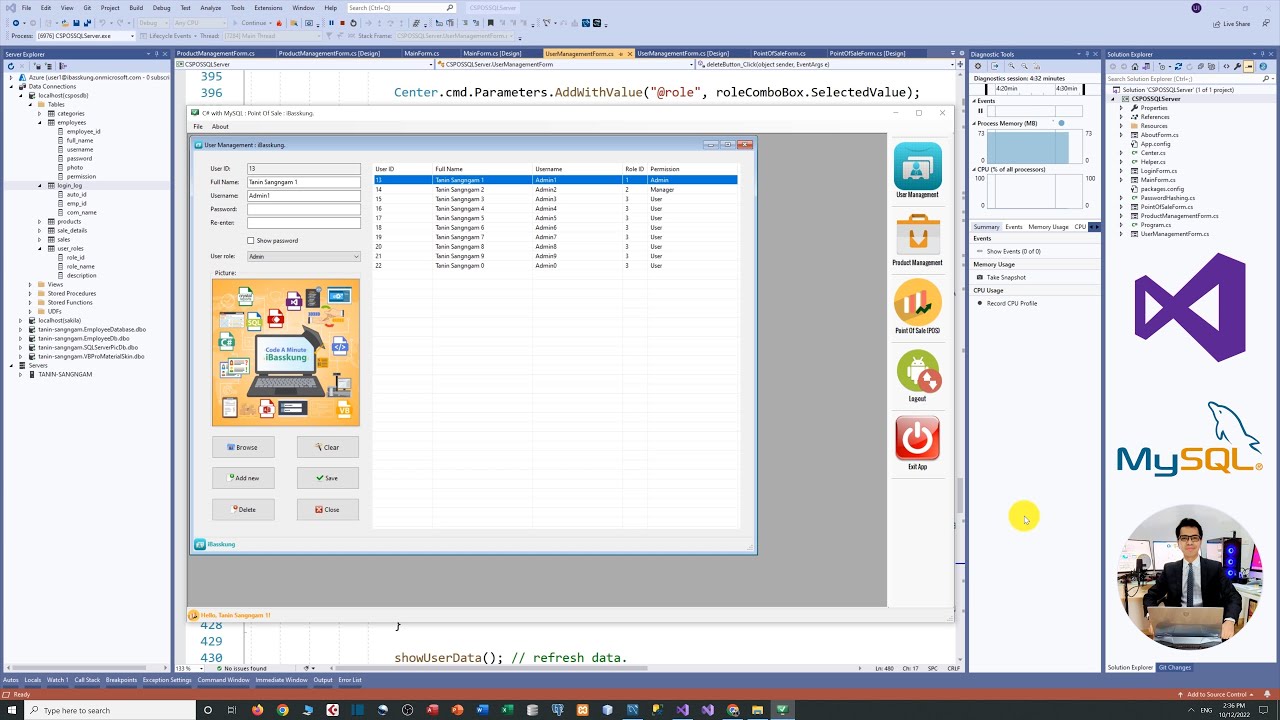This screenshot has width=1280, height=720.
Task: Open Task View on the Windows taskbar
Action: 232,710
